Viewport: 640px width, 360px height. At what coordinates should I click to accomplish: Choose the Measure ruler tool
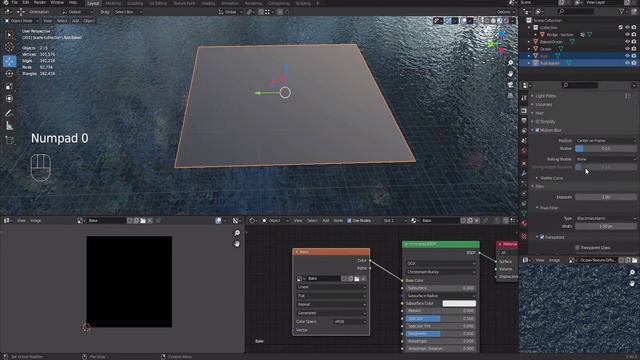[x=9, y=126]
